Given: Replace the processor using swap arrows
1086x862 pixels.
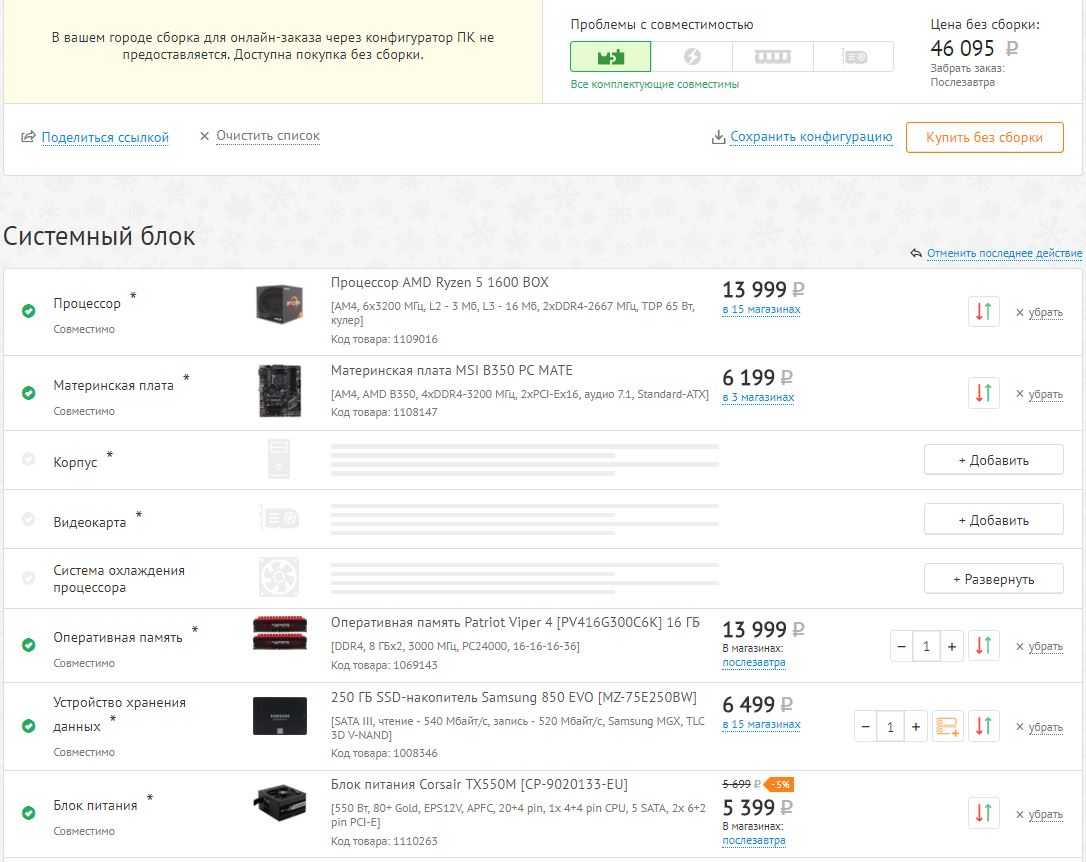Looking at the screenshot, I should pyautogui.click(x=983, y=312).
